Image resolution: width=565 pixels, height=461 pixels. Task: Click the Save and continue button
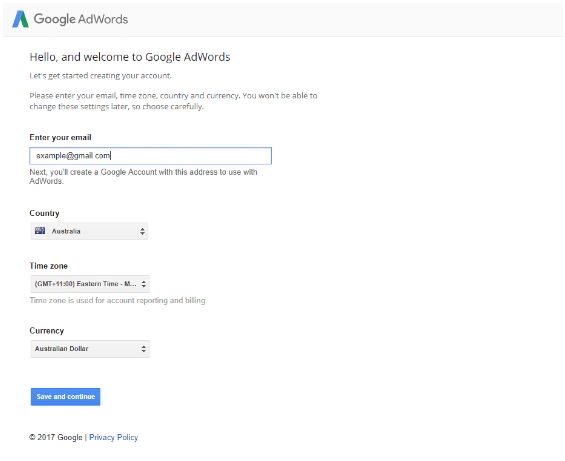66,397
